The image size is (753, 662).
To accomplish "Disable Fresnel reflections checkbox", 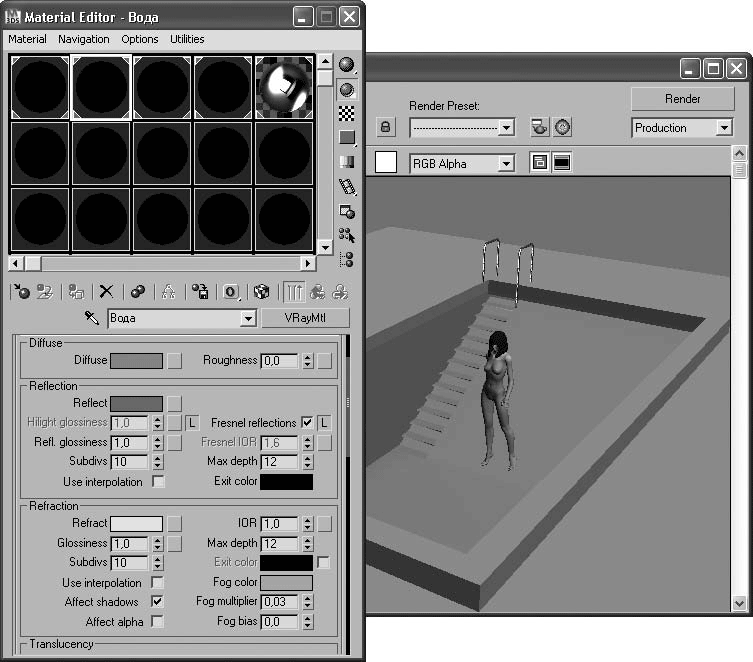I will click(307, 423).
